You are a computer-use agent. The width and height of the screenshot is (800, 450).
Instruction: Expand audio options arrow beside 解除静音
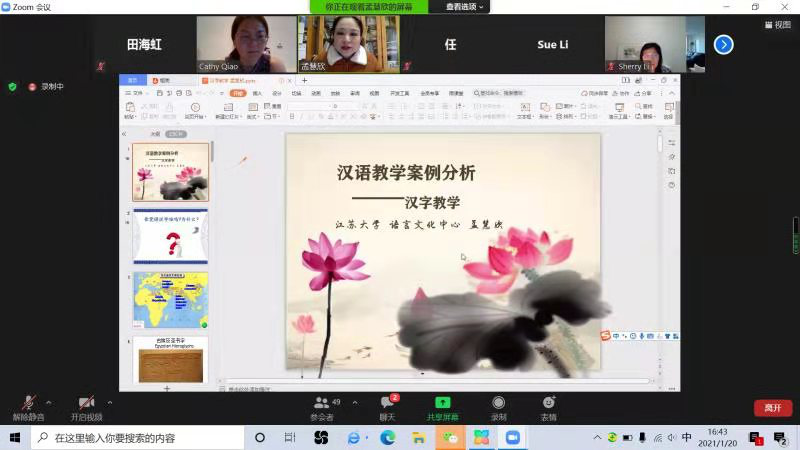coord(52,402)
